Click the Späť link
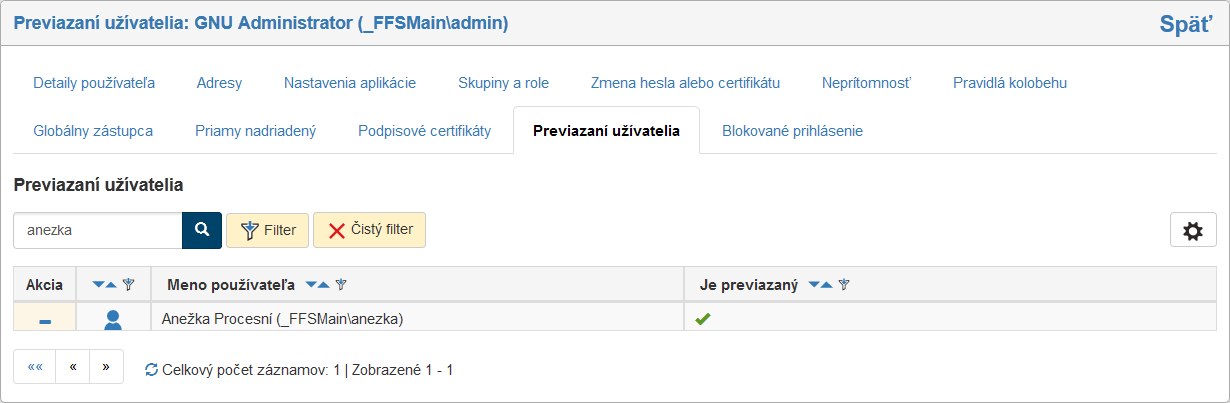This screenshot has height=403, width=1230. 1186,25
